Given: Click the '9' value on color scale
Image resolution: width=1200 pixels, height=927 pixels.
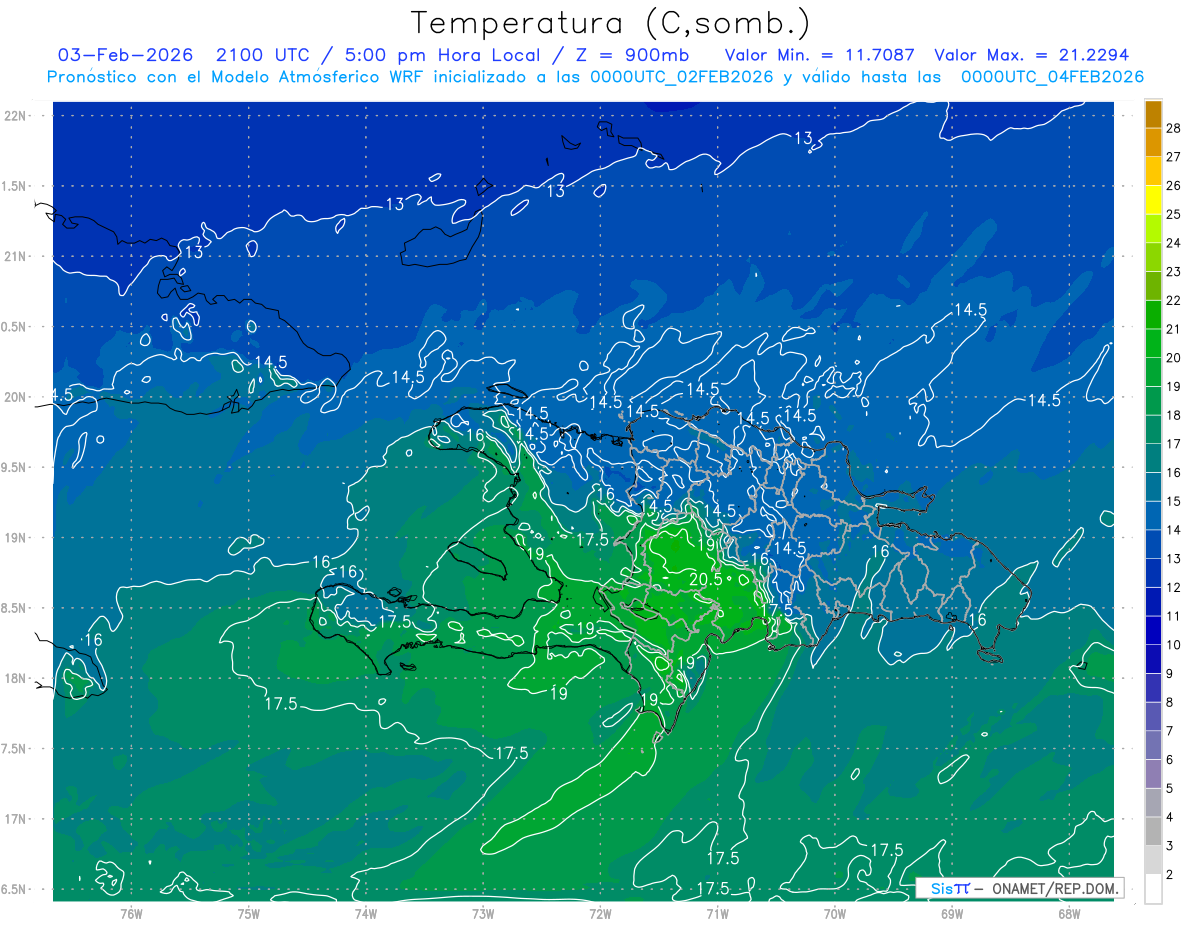Looking at the screenshot, I should click(x=1170, y=674).
